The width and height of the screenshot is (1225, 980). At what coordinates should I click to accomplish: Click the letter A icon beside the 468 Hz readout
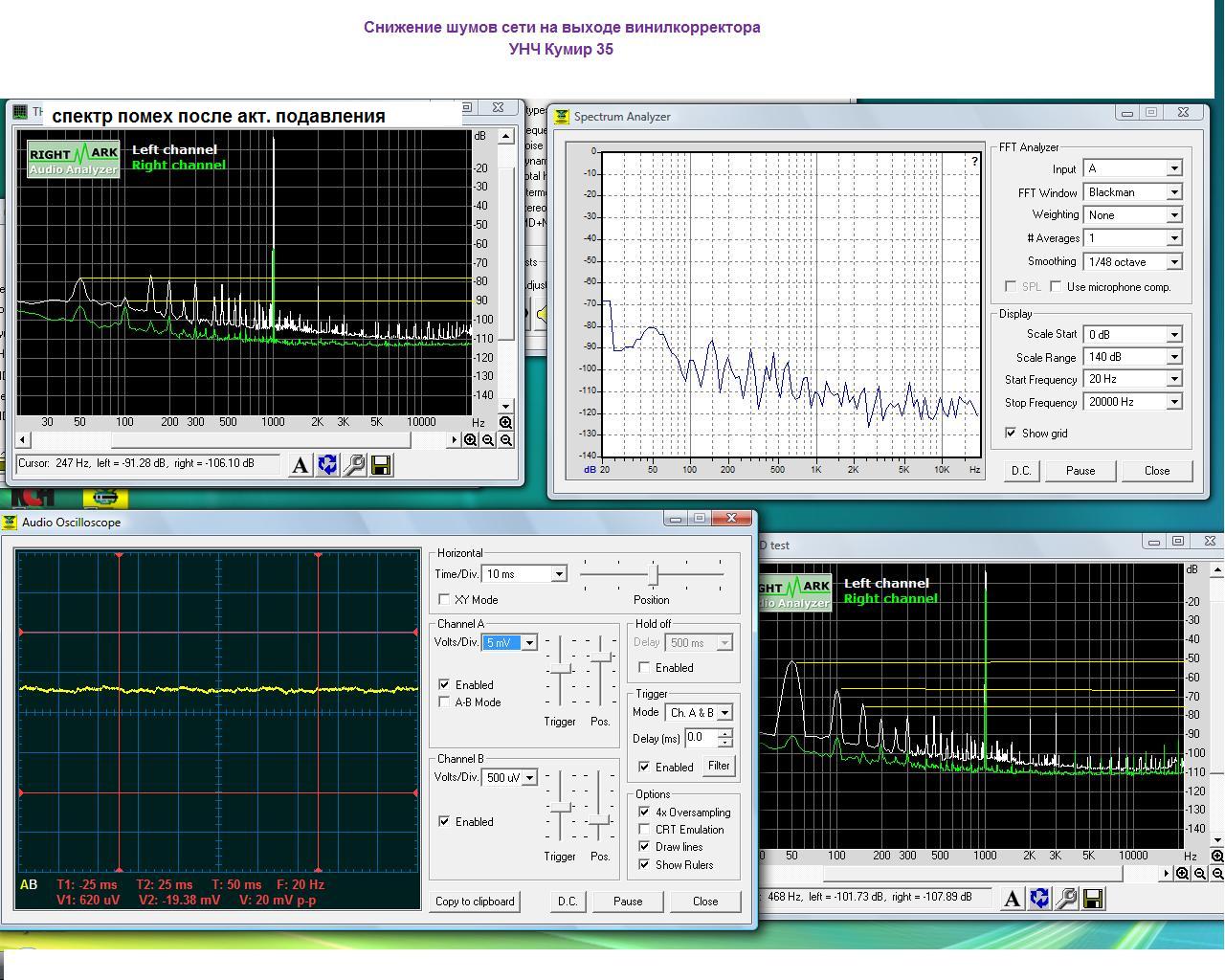point(1012,899)
